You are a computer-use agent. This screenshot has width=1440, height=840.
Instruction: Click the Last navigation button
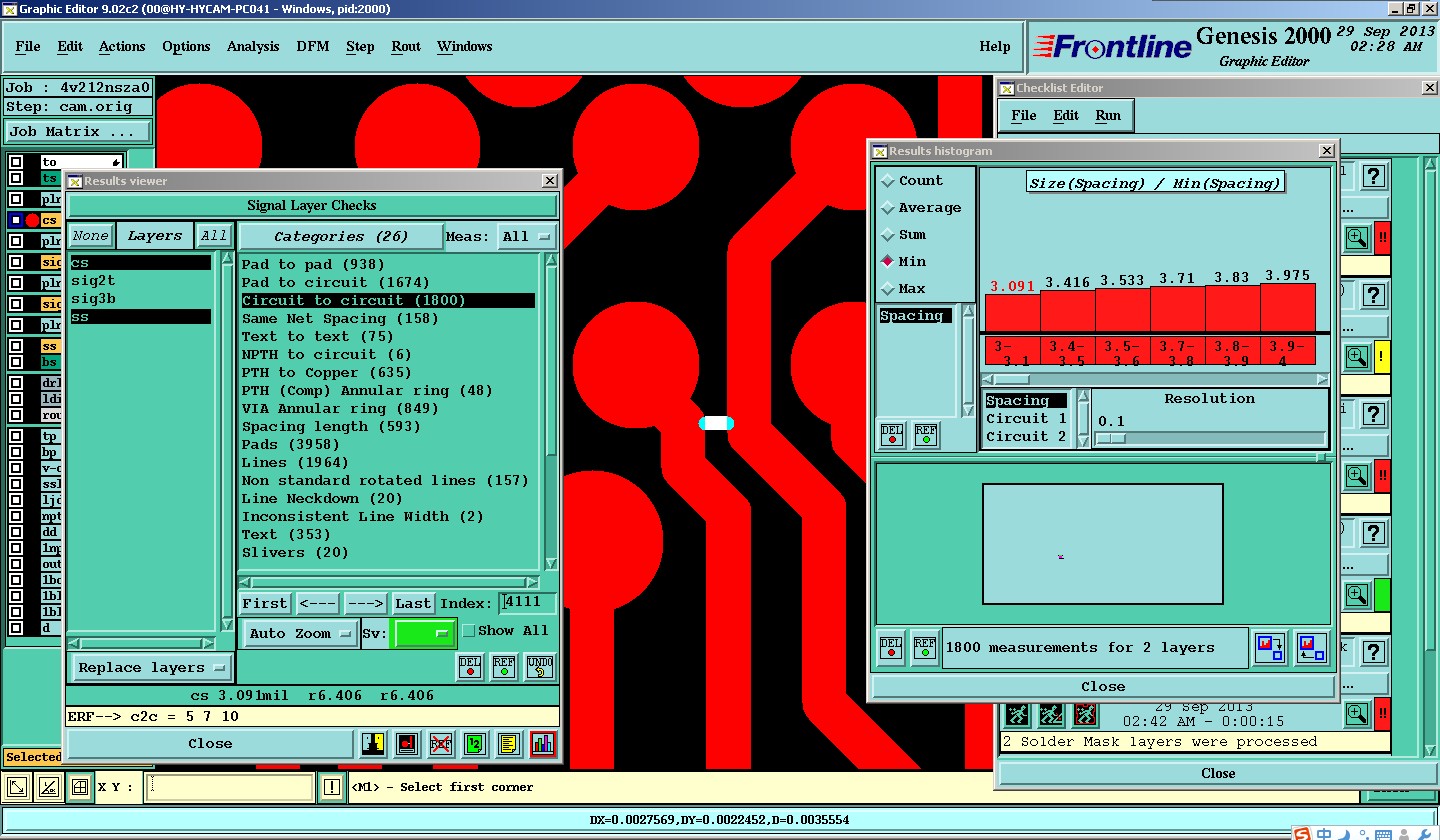(413, 603)
